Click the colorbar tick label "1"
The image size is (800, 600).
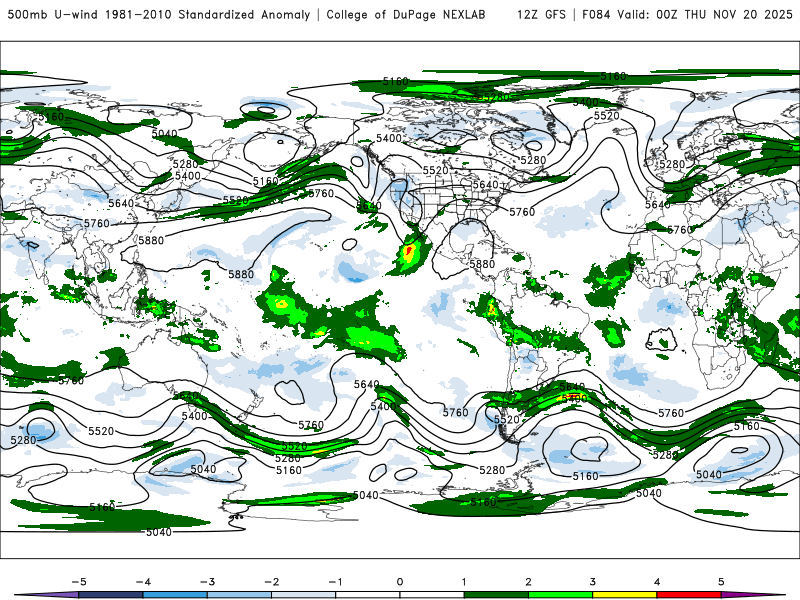click(464, 582)
